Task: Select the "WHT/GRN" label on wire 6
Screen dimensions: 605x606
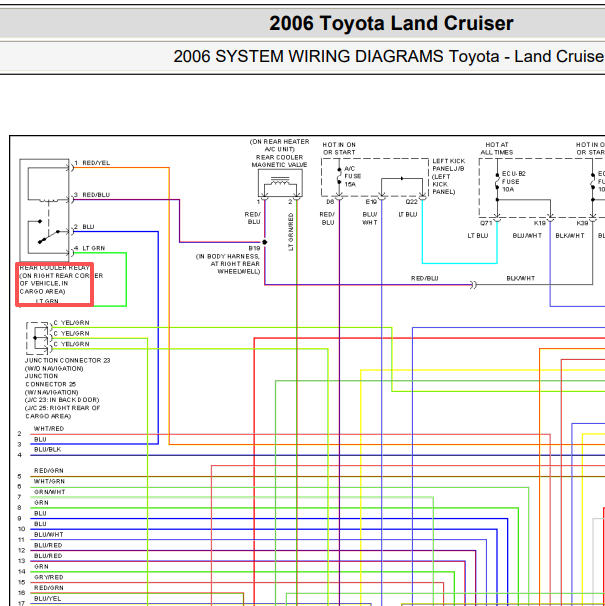Action: point(49,482)
